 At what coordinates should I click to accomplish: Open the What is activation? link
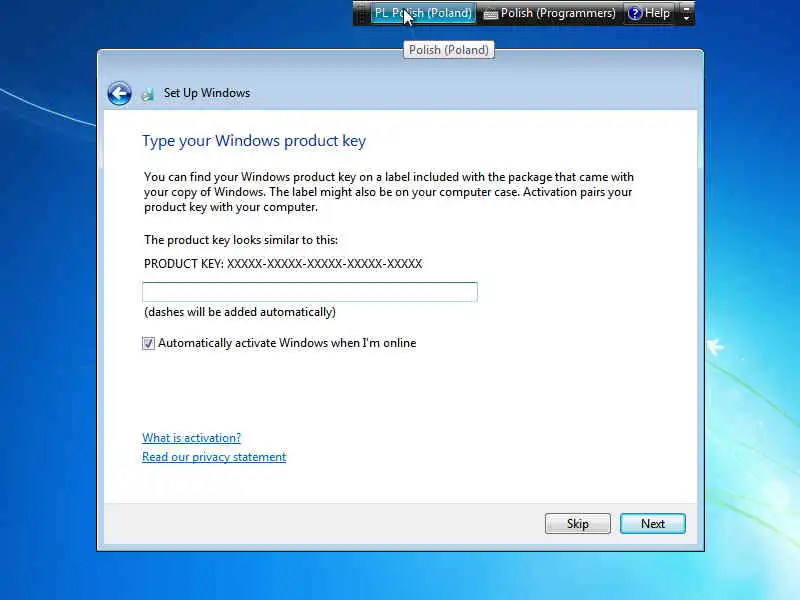[191, 438]
